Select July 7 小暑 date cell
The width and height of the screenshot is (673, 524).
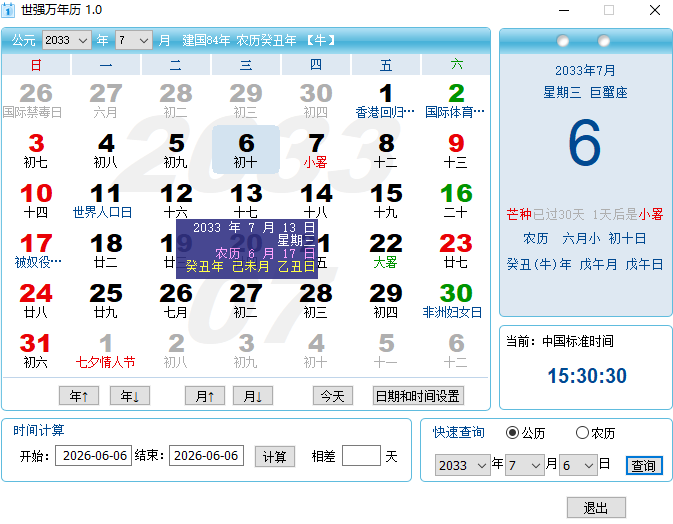click(316, 149)
